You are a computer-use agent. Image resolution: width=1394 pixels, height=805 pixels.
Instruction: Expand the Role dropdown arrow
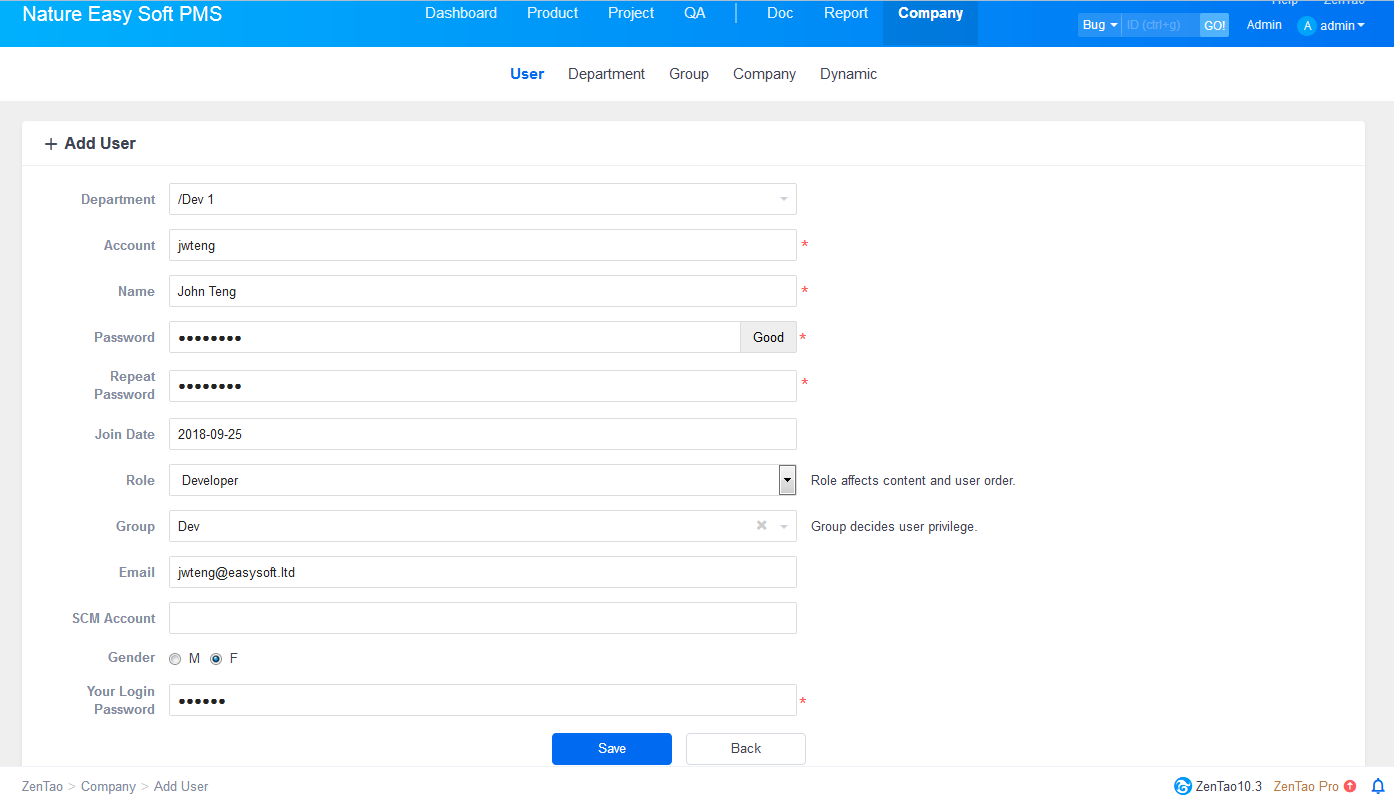coord(787,480)
